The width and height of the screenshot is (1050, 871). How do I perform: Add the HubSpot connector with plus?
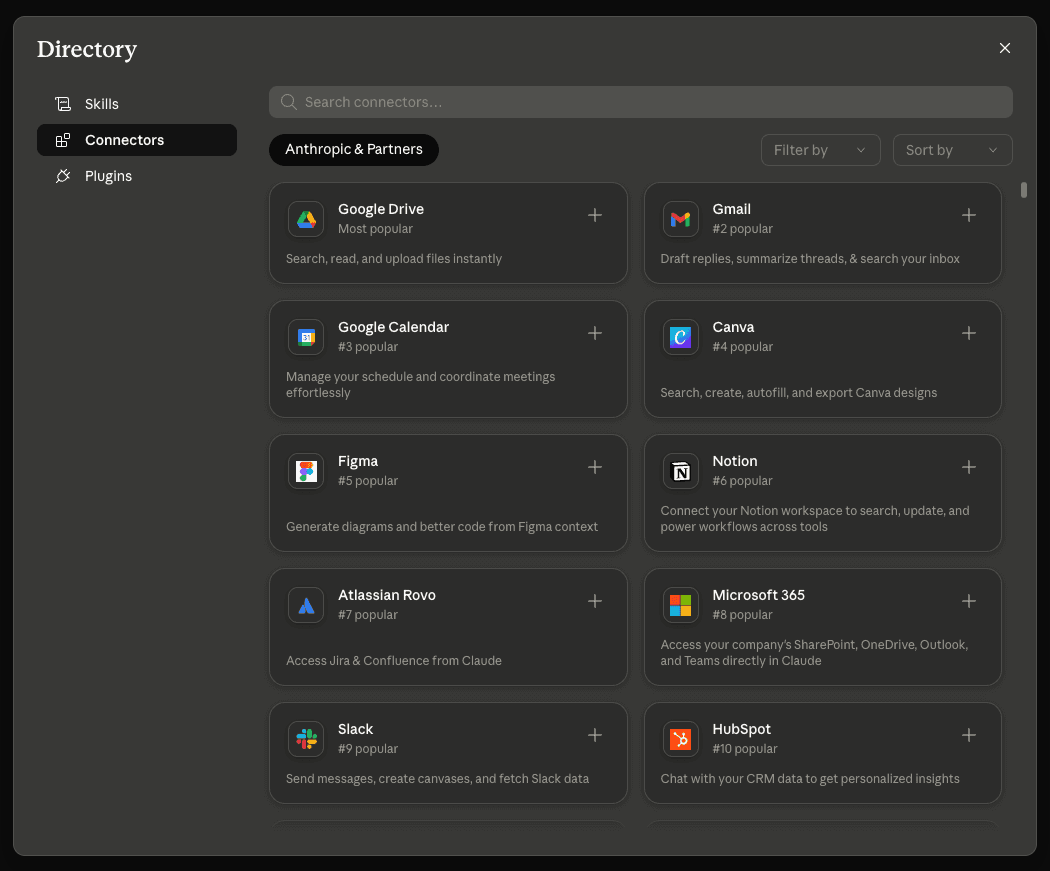[x=968, y=734]
